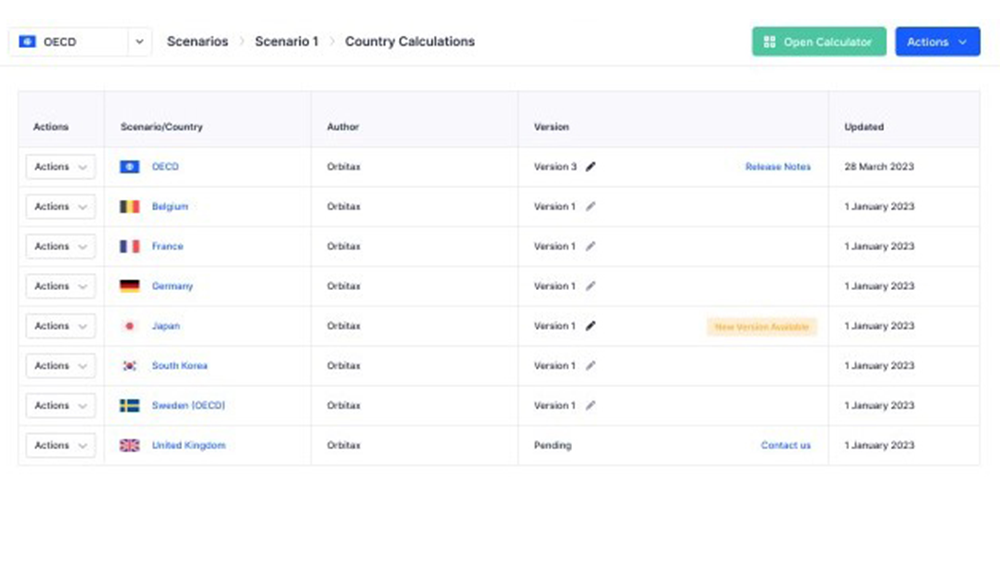This screenshot has height=561, width=1000.
Task: Click the United Kingdom flag icon
Action: pos(129,446)
